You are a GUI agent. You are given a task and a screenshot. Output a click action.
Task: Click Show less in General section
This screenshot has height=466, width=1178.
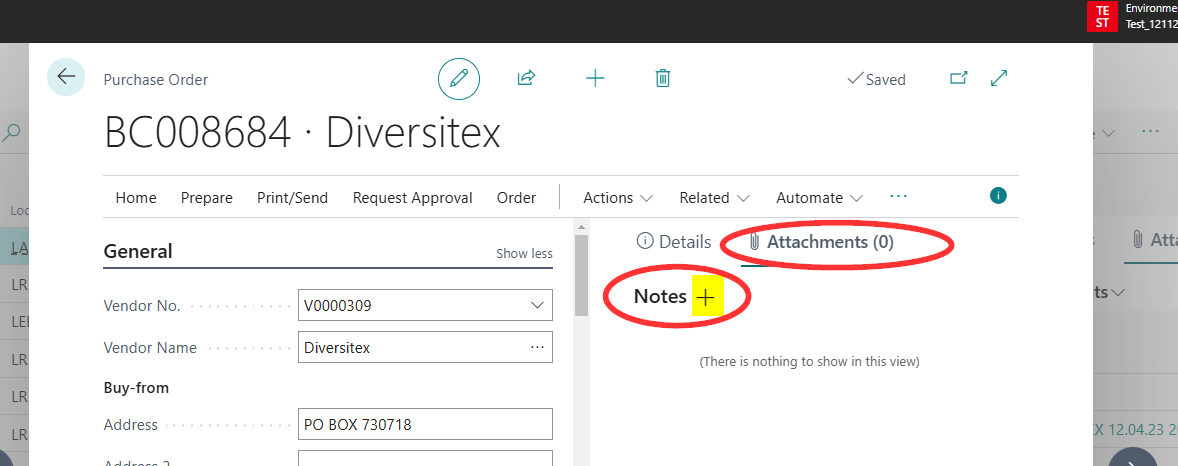pos(524,254)
